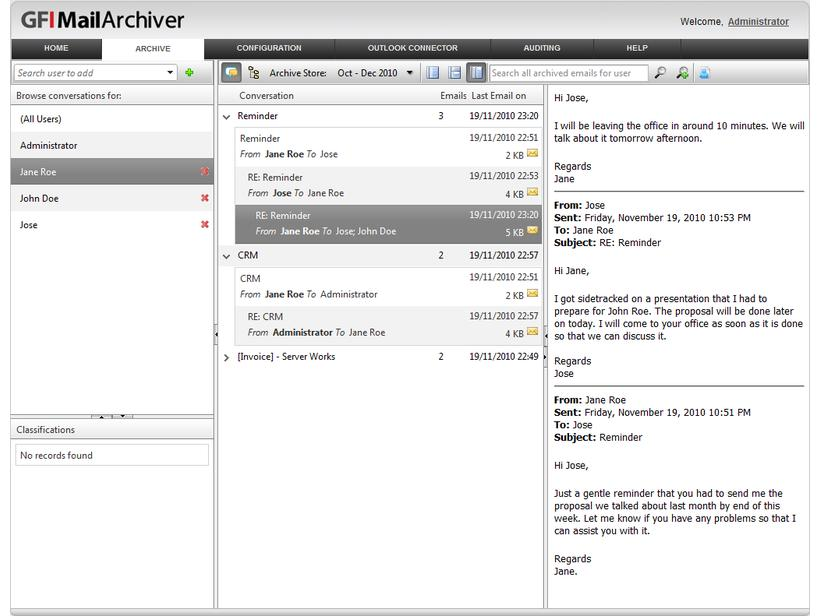Click the No records found classification box
821x616 pixels.
112,455
